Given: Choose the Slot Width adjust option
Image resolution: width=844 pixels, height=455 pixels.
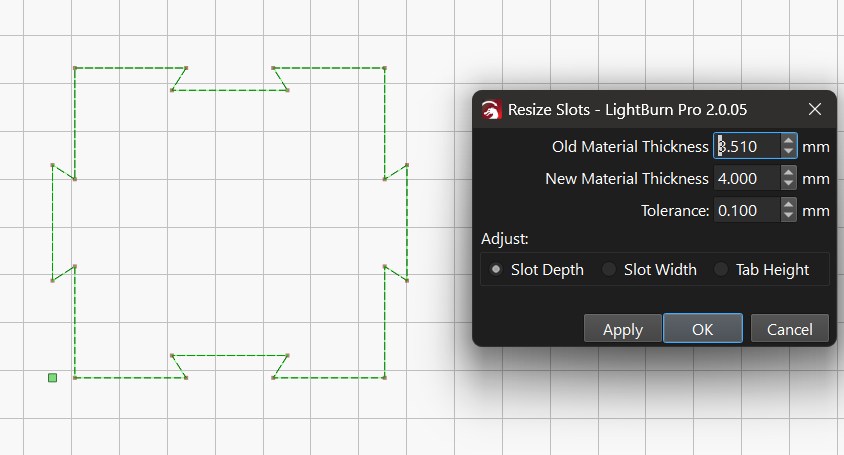Looking at the screenshot, I should click(x=609, y=270).
